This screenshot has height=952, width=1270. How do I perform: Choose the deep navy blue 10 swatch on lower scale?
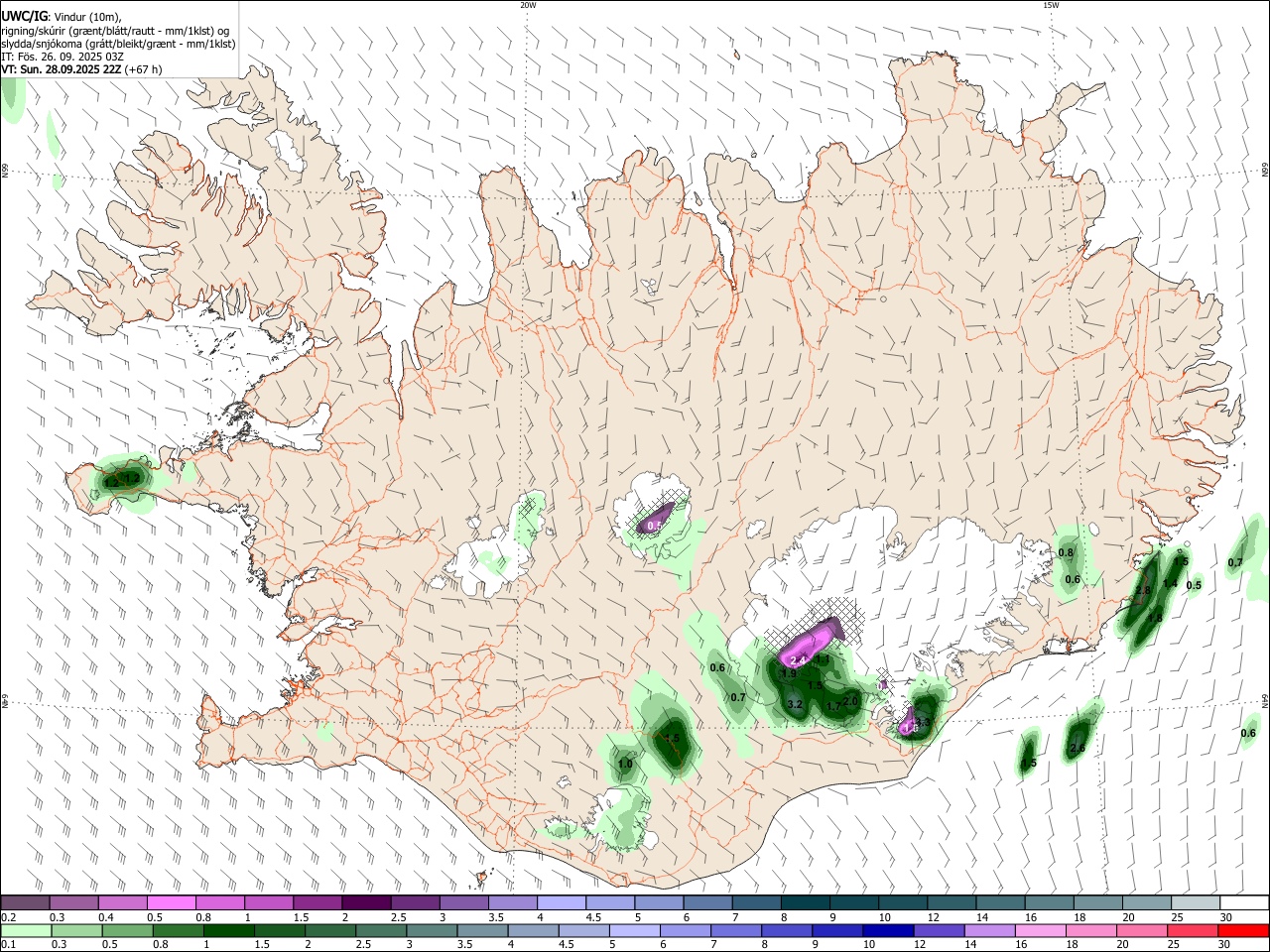(x=888, y=931)
